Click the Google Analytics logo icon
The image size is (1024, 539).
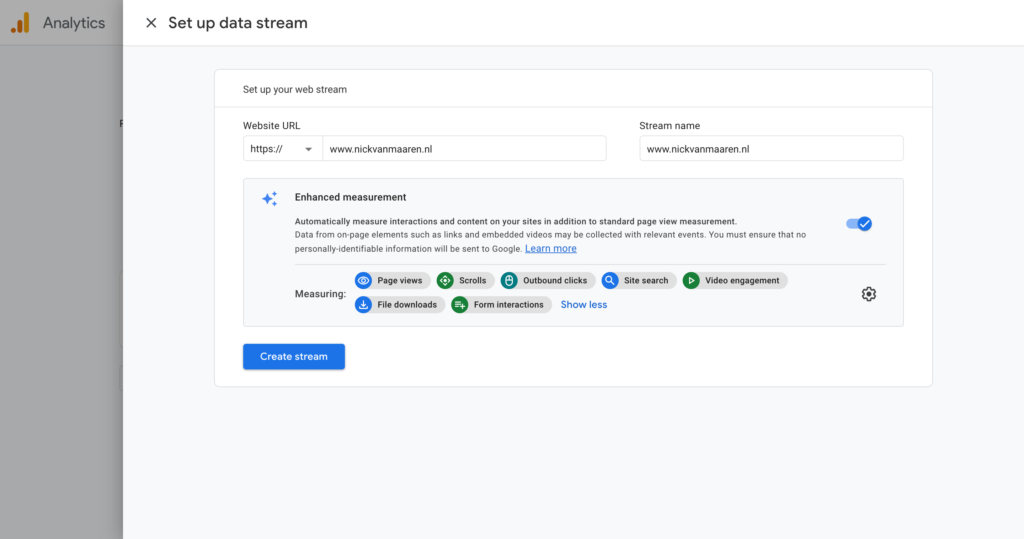point(20,23)
